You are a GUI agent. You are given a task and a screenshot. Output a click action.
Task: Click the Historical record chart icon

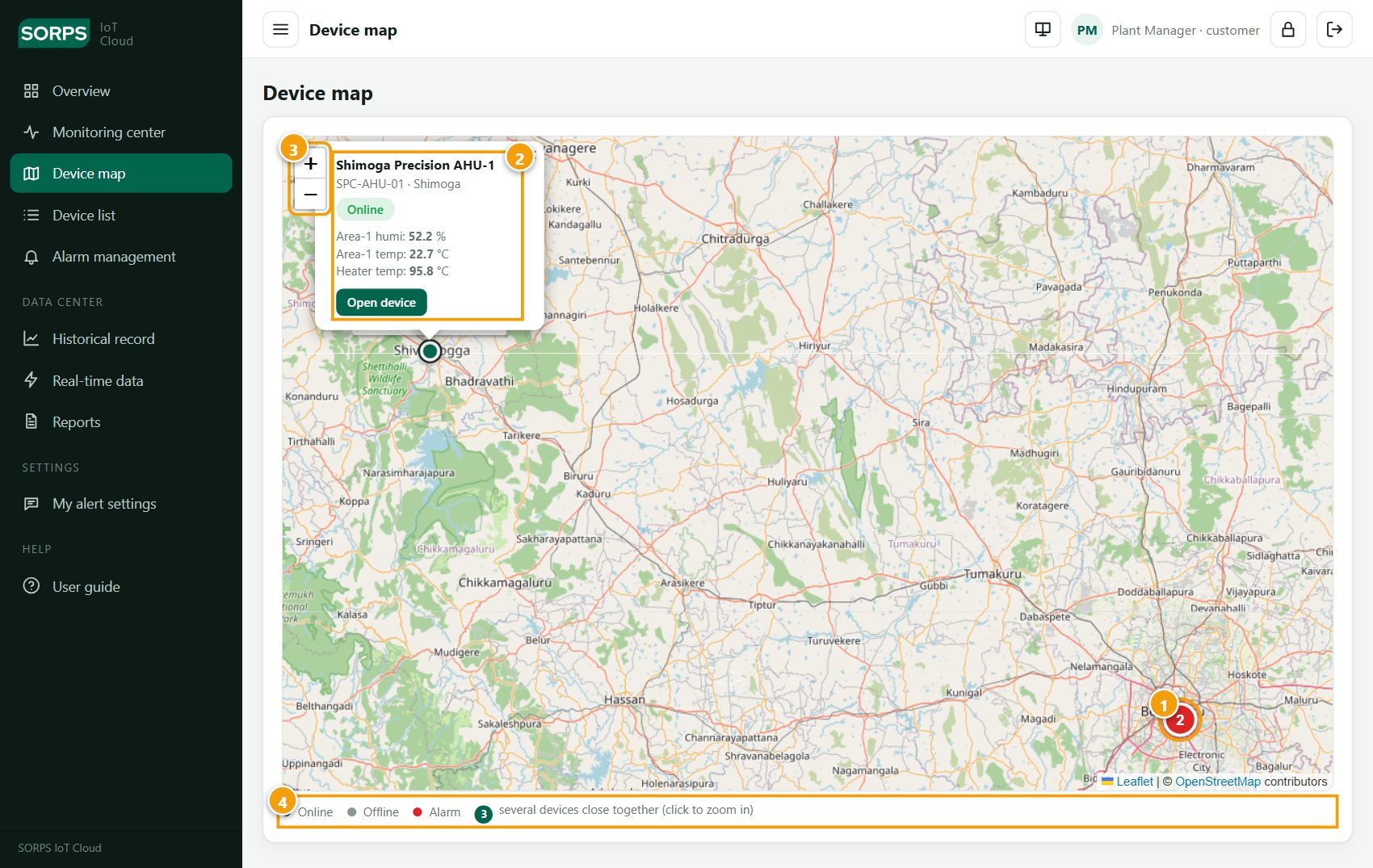click(x=31, y=339)
